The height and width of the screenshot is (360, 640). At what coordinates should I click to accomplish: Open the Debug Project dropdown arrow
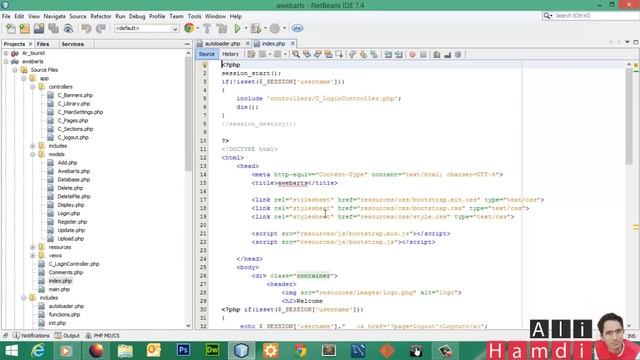pyautogui.click(x=265, y=29)
